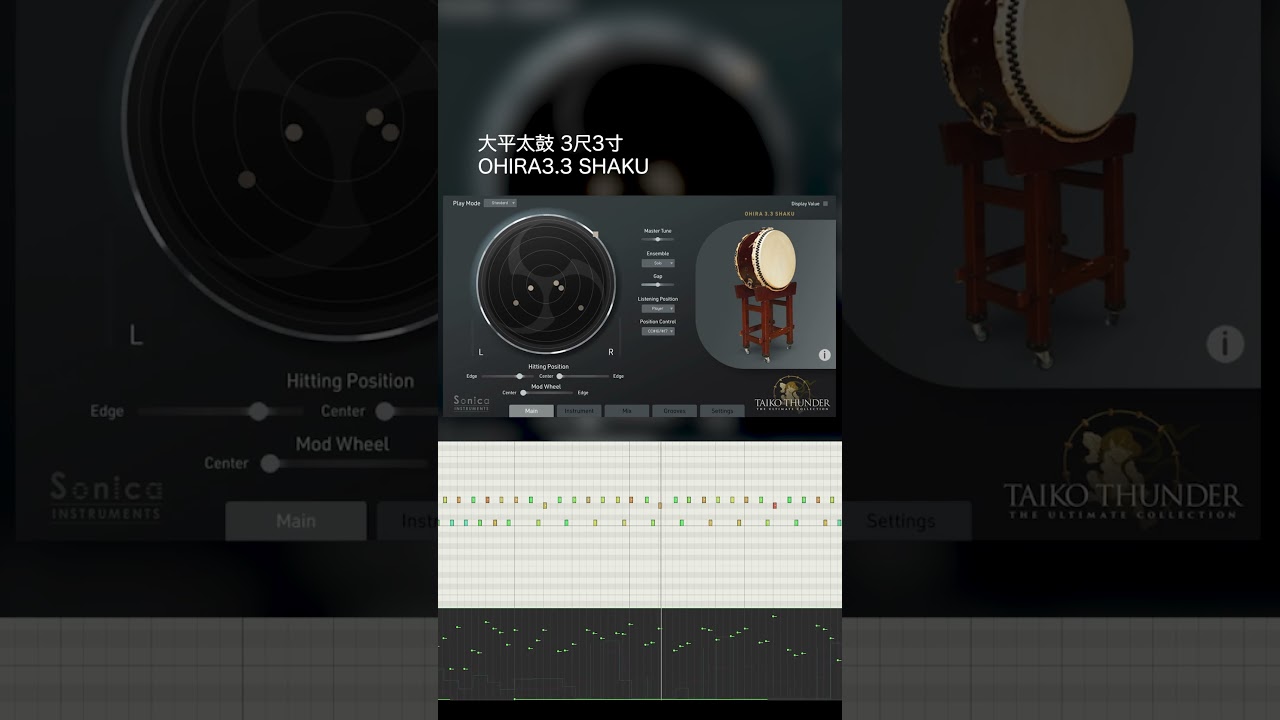Click the 'Listening Position' label
The height and width of the screenshot is (720, 1280).
658,299
